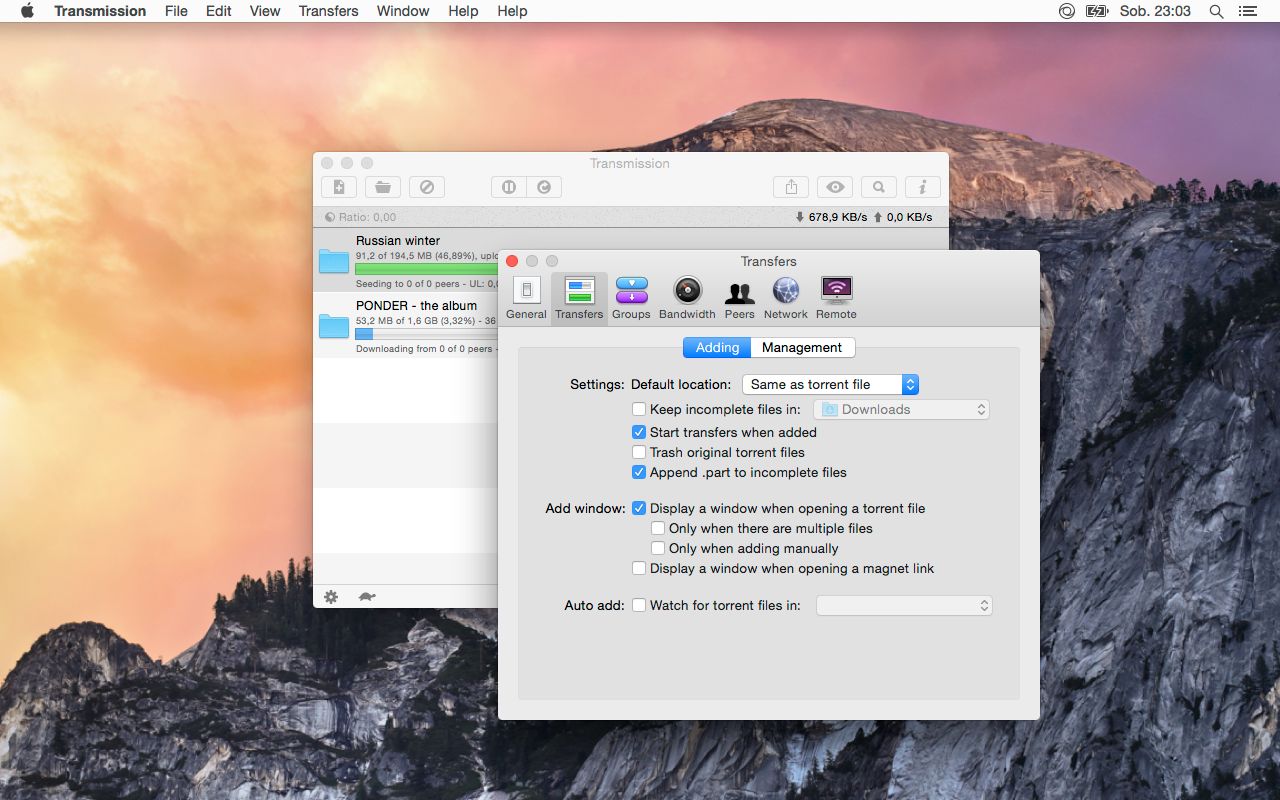Select the Transfers preferences icon
Viewport: 1280px width, 800px height.
tap(579, 298)
